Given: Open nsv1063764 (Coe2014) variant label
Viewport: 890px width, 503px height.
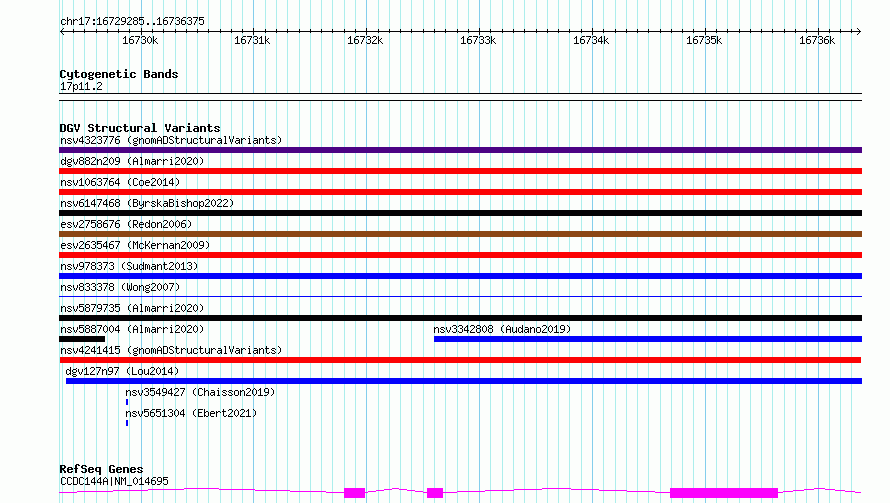Looking at the screenshot, I should point(120,182).
